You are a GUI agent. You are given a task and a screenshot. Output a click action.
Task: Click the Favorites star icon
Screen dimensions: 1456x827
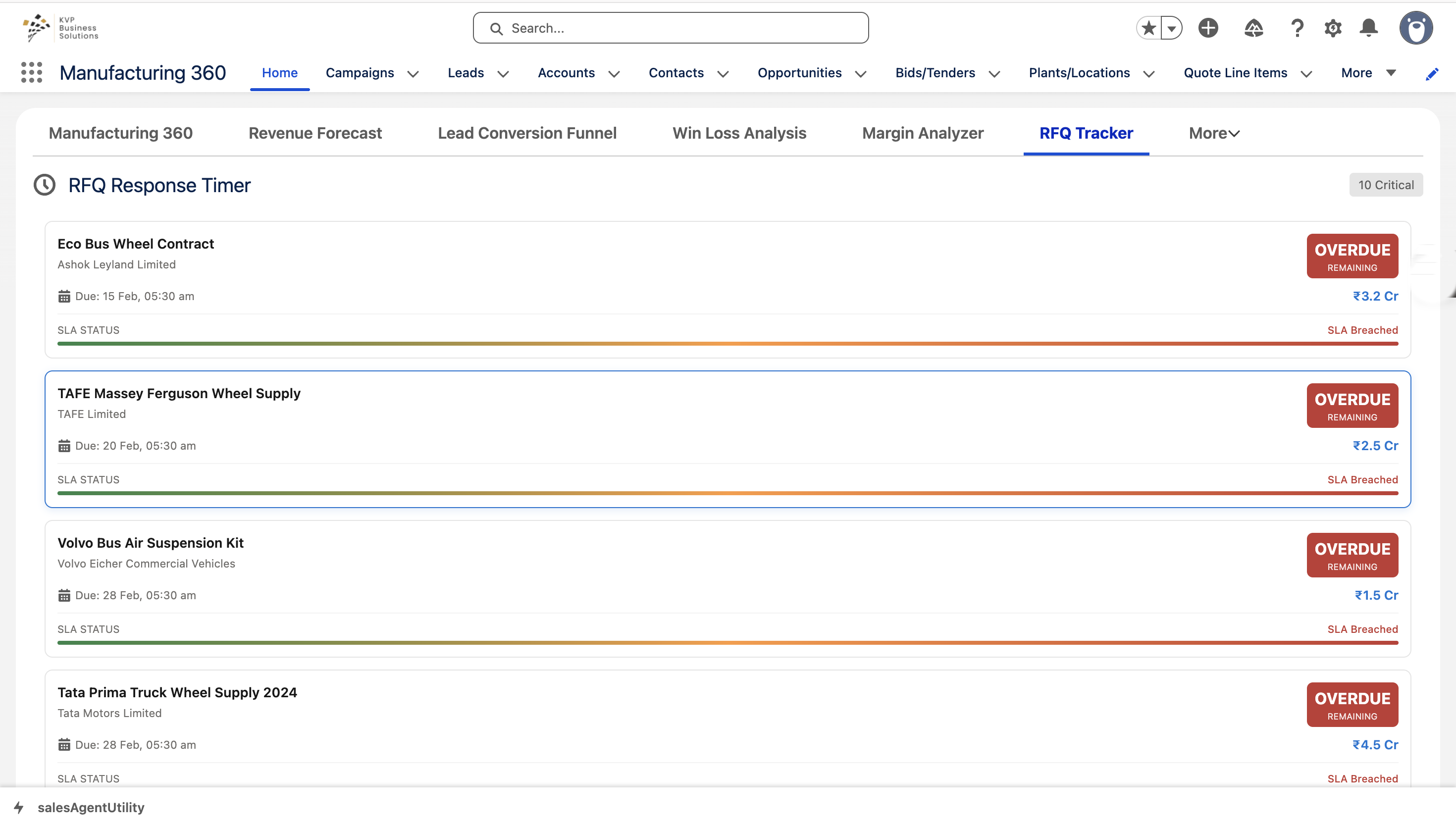pos(1148,28)
